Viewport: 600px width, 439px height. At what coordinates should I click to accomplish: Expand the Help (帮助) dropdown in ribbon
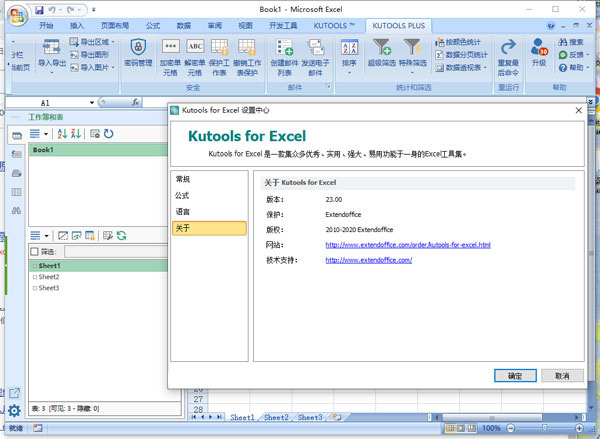click(588, 68)
